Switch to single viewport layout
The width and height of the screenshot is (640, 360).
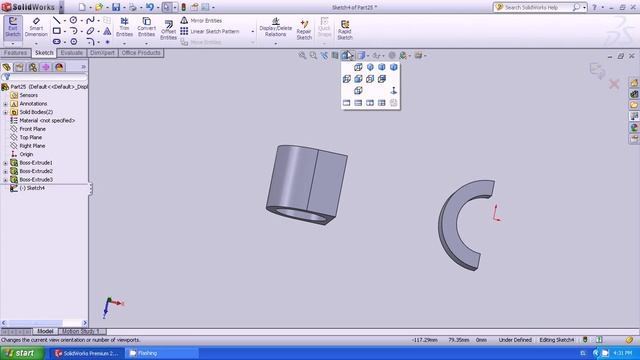(347, 103)
